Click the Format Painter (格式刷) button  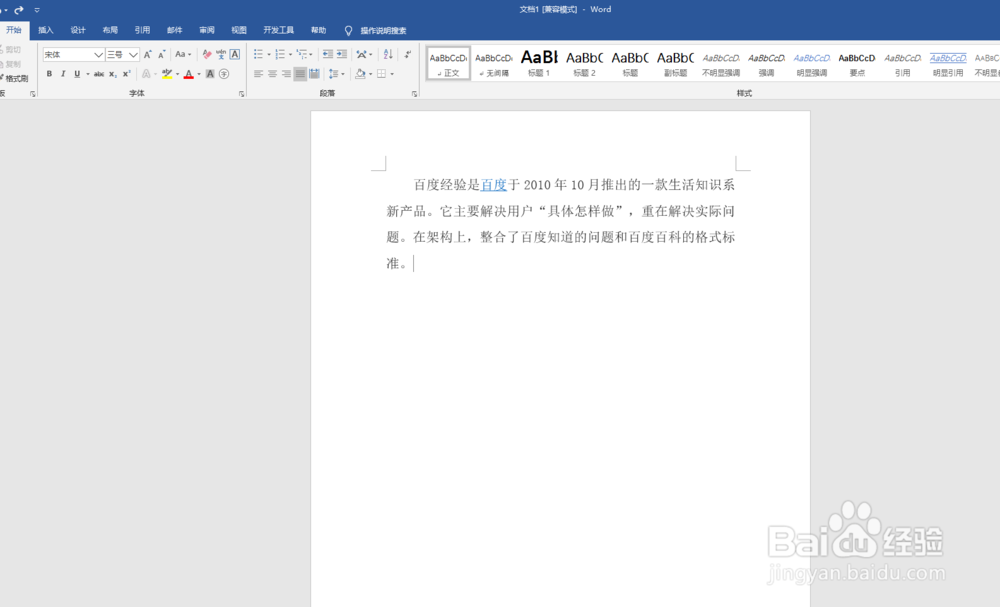(x=15, y=78)
